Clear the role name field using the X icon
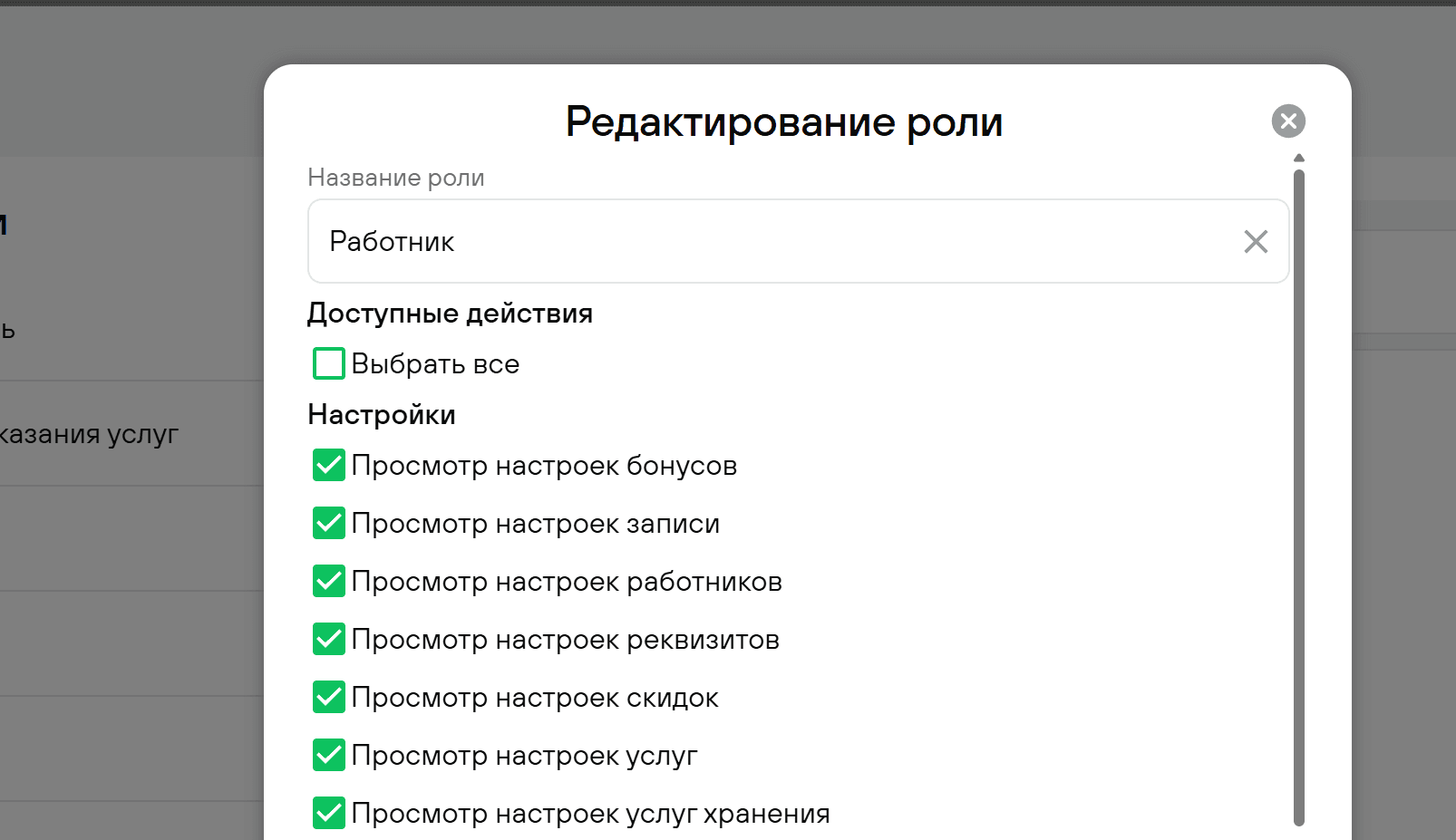 (x=1256, y=241)
